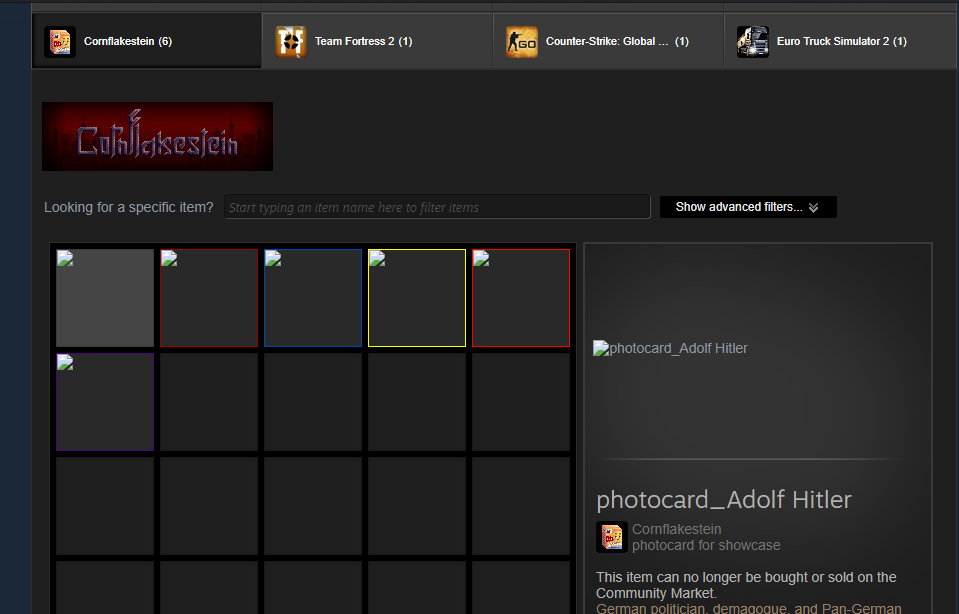Screen dimensions: 959x614
Task: Click the Cornflakestein red banner logo
Action: click(x=157, y=136)
